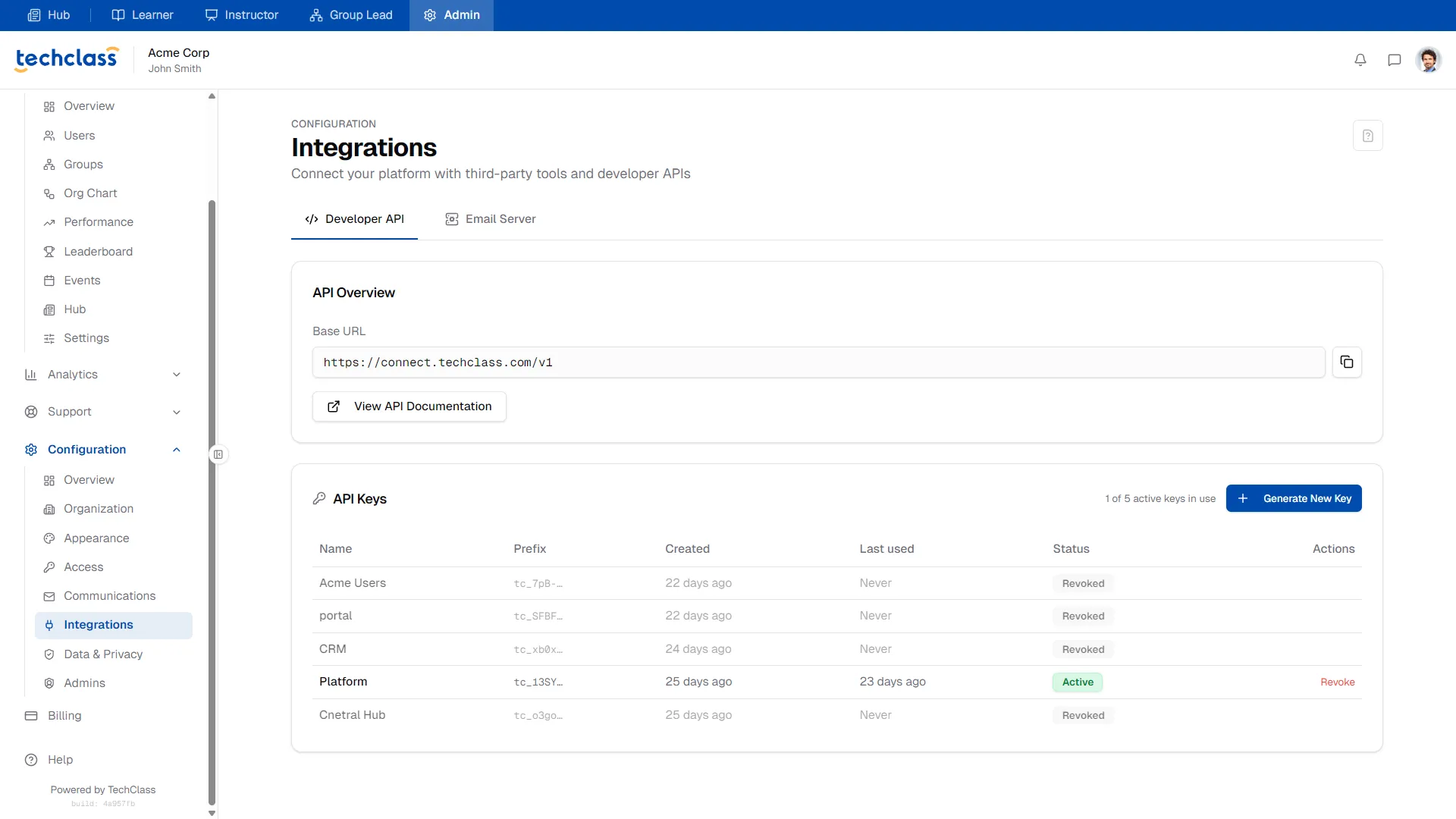The image size is (1456, 819).
Task: Expand the Analytics section chevron
Action: pyautogui.click(x=177, y=375)
